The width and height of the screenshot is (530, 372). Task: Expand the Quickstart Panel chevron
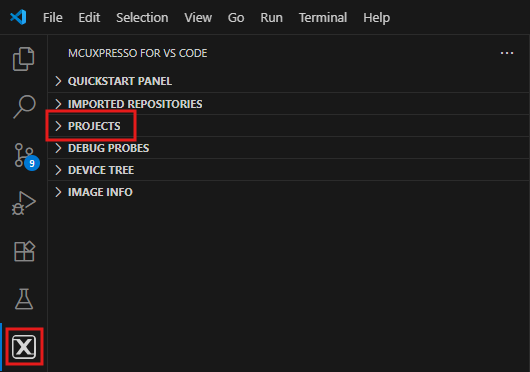(x=58, y=81)
